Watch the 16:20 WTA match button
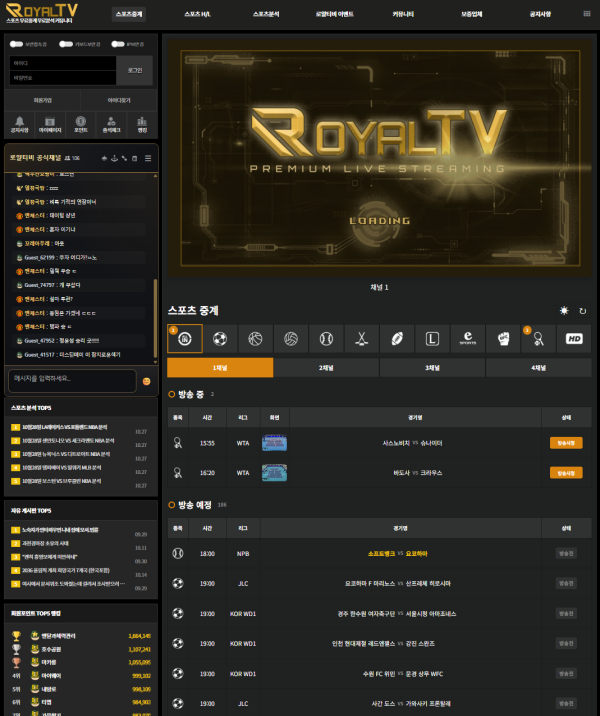Viewport: 600px width, 716px height. 566,473
